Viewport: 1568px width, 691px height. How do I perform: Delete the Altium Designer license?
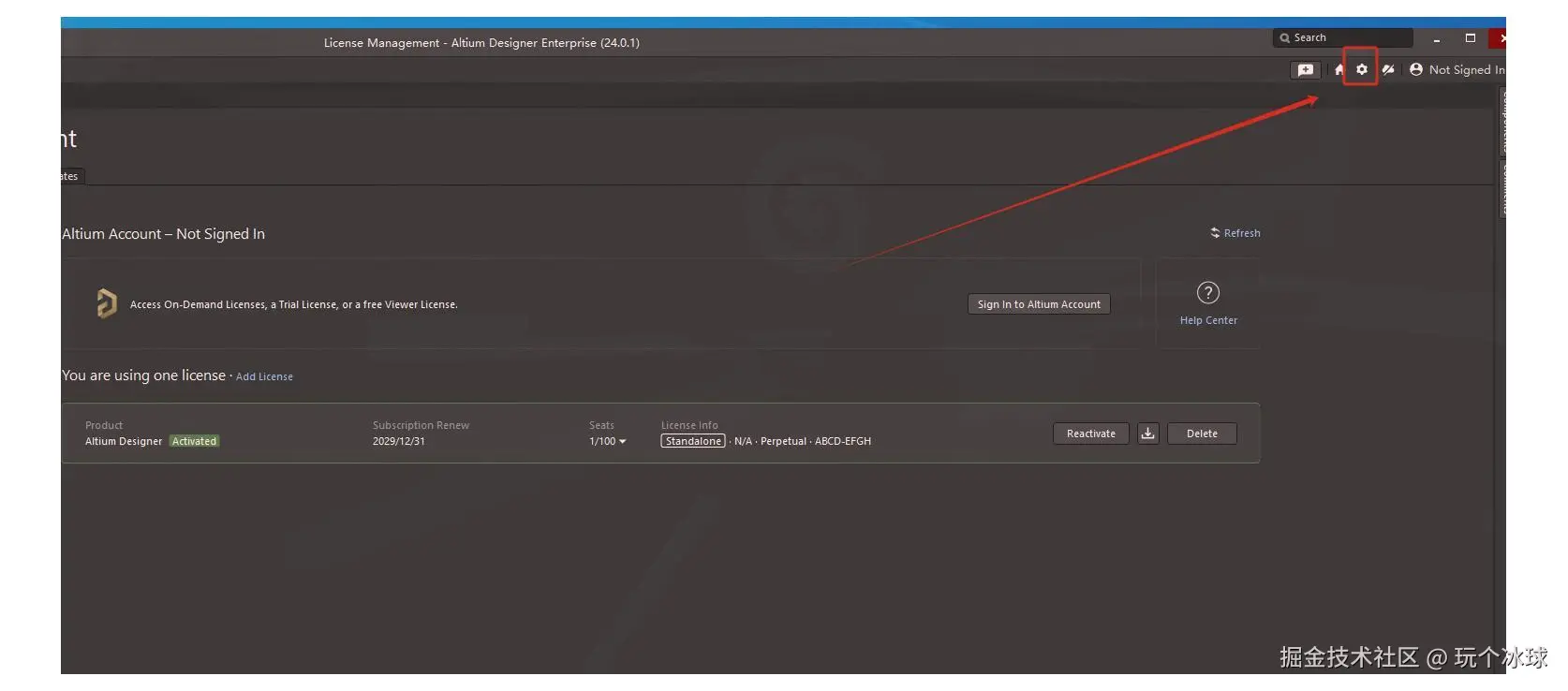1202,434
